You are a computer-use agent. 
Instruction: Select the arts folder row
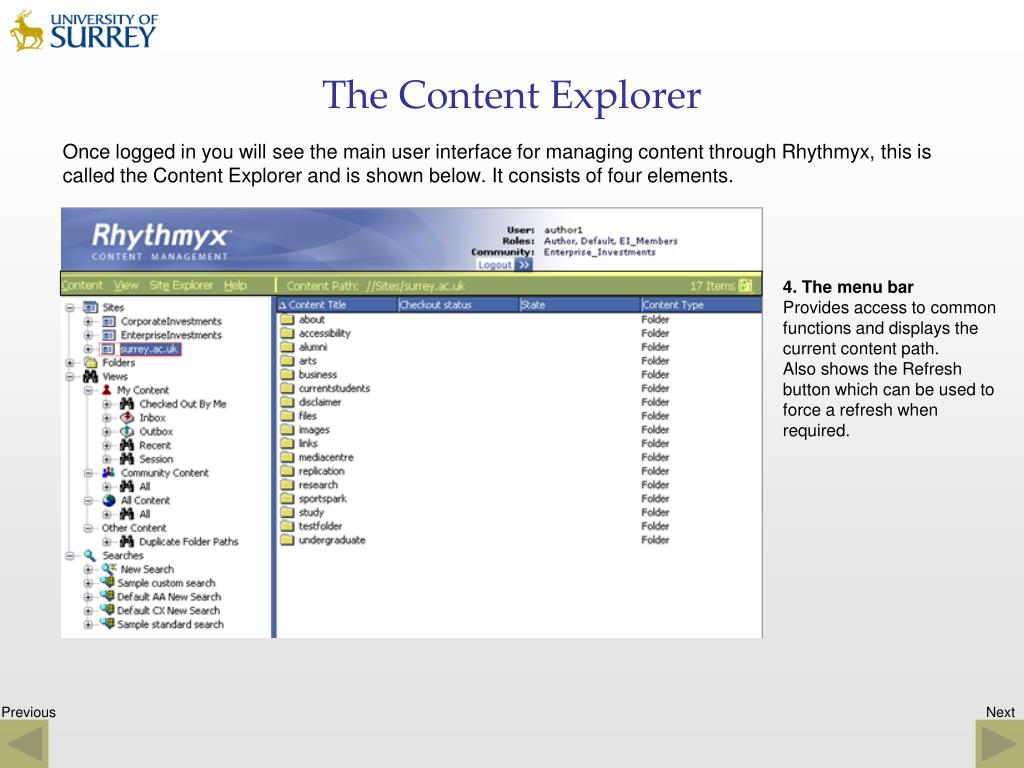[x=519, y=360]
